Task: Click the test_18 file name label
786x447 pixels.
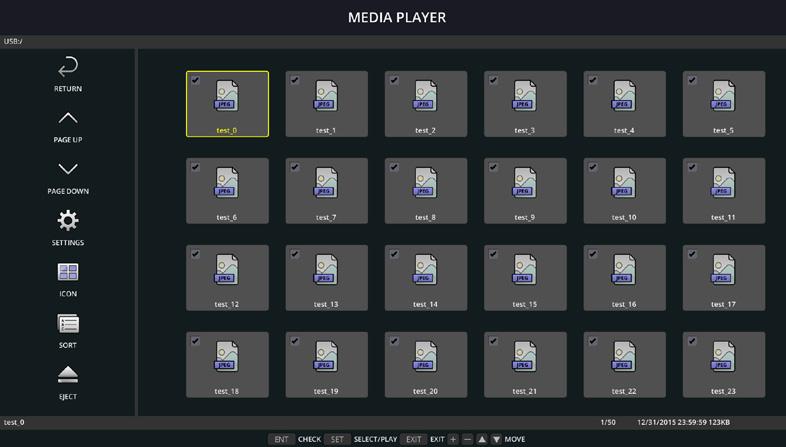Action: 227,391
